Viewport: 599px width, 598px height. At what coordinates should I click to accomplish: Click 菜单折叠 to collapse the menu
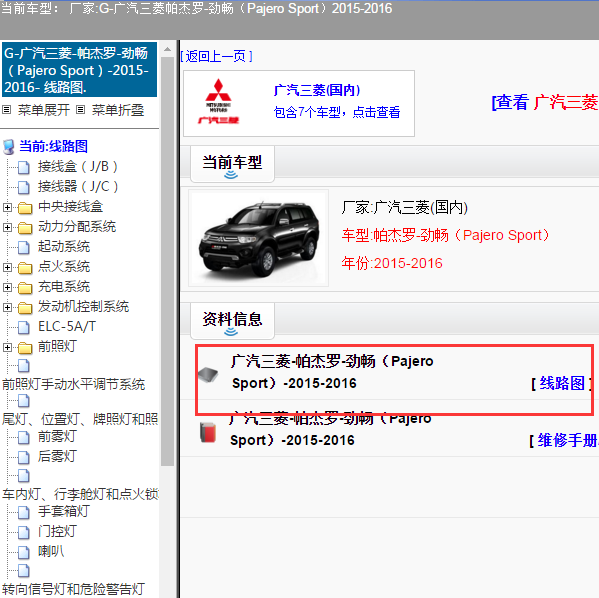[118, 110]
